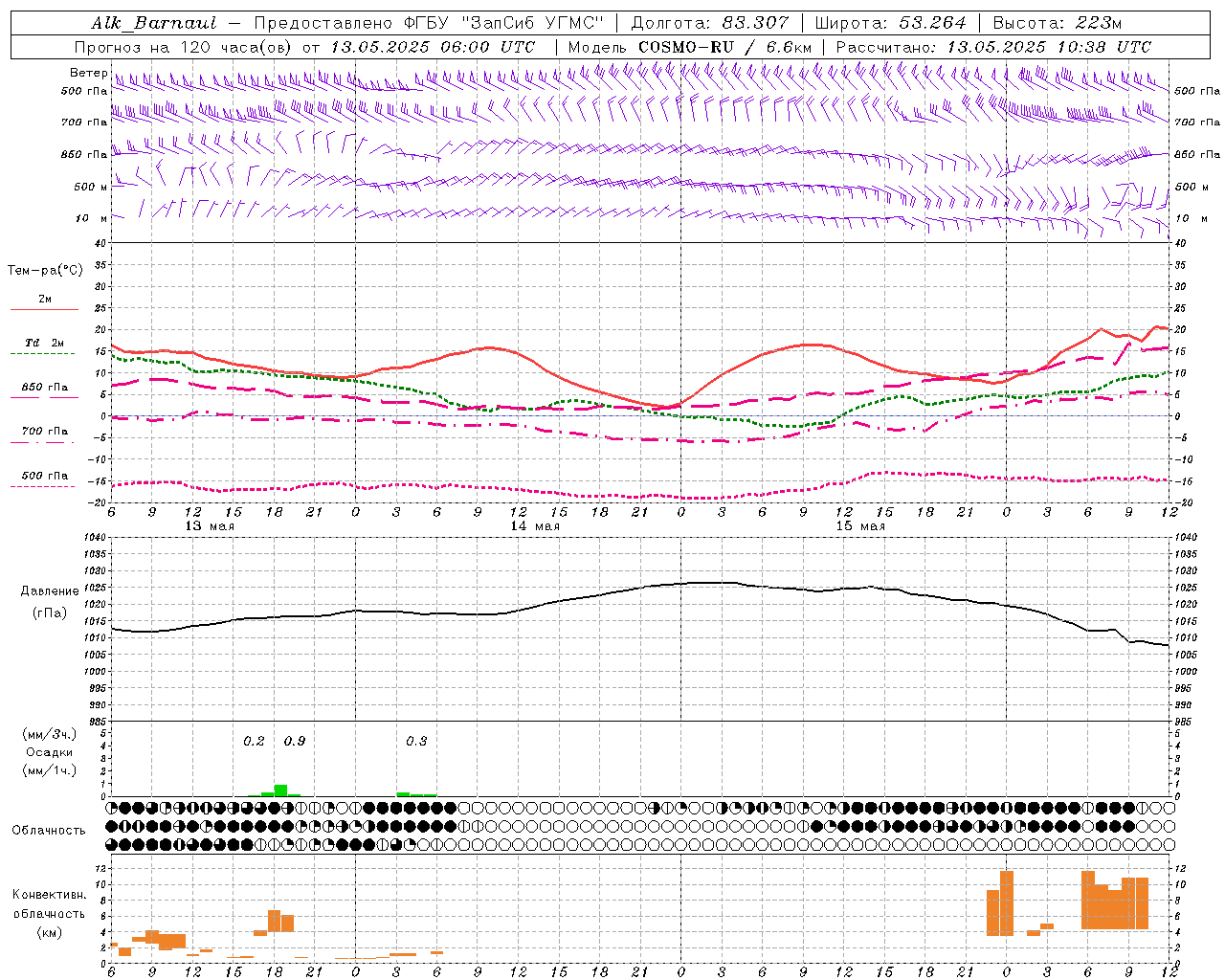This screenshot has width=1225, height=980.
Task: Click the (гПа) pressure unit label
Action: tap(49, 613)
